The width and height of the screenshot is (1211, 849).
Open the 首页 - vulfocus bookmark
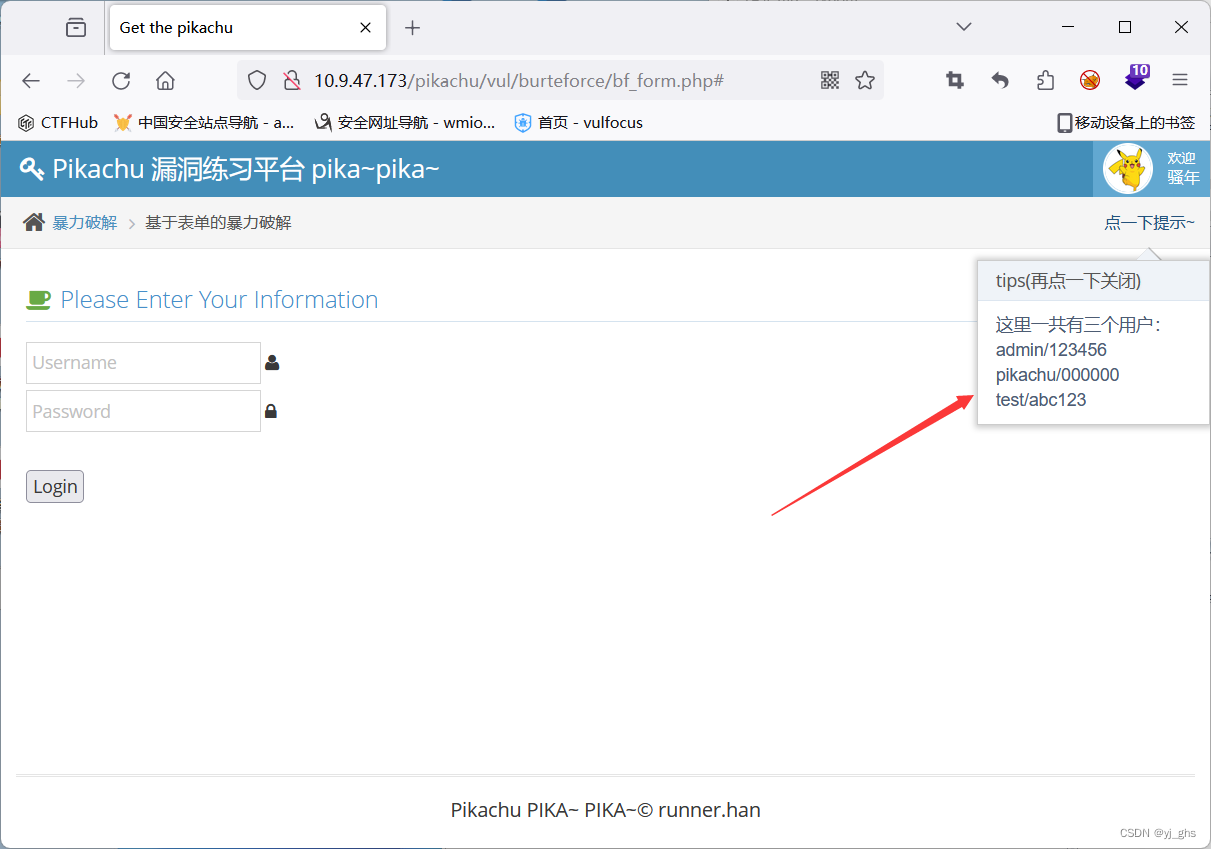click(578, 123)
